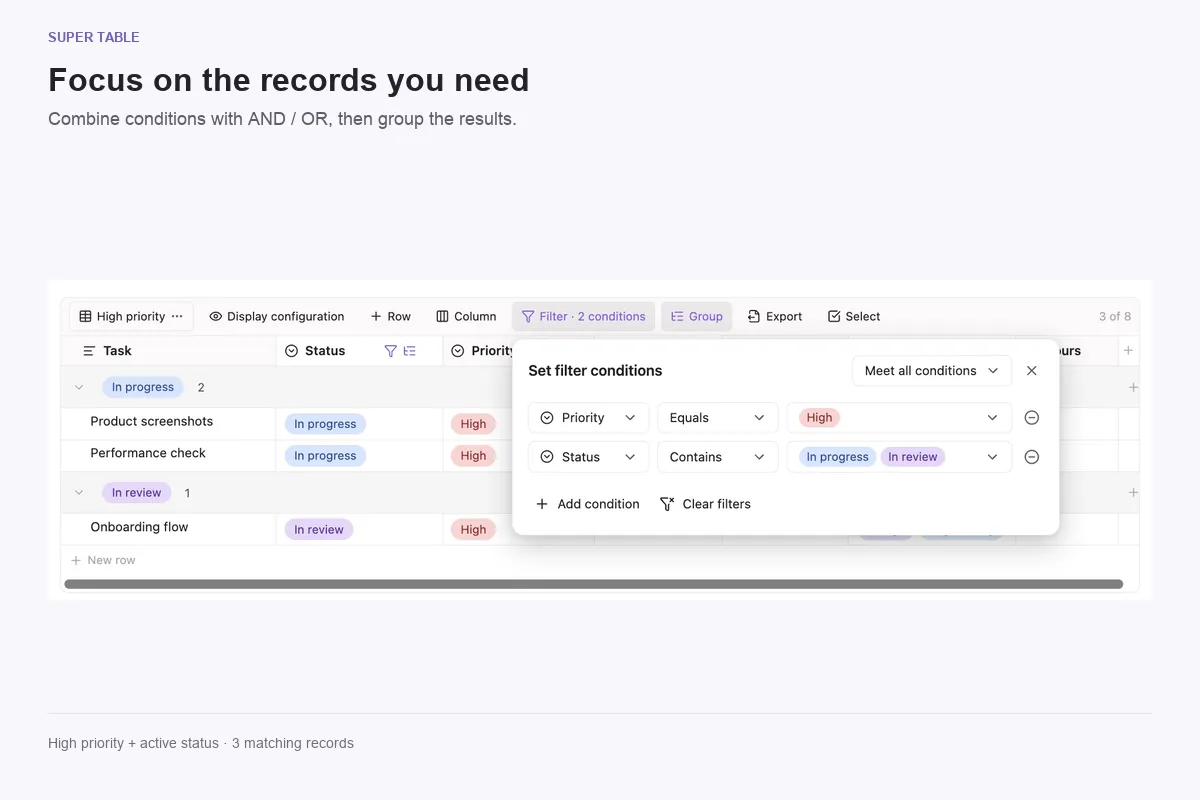Click the select-type icon in Priority column header

(458, 351)
